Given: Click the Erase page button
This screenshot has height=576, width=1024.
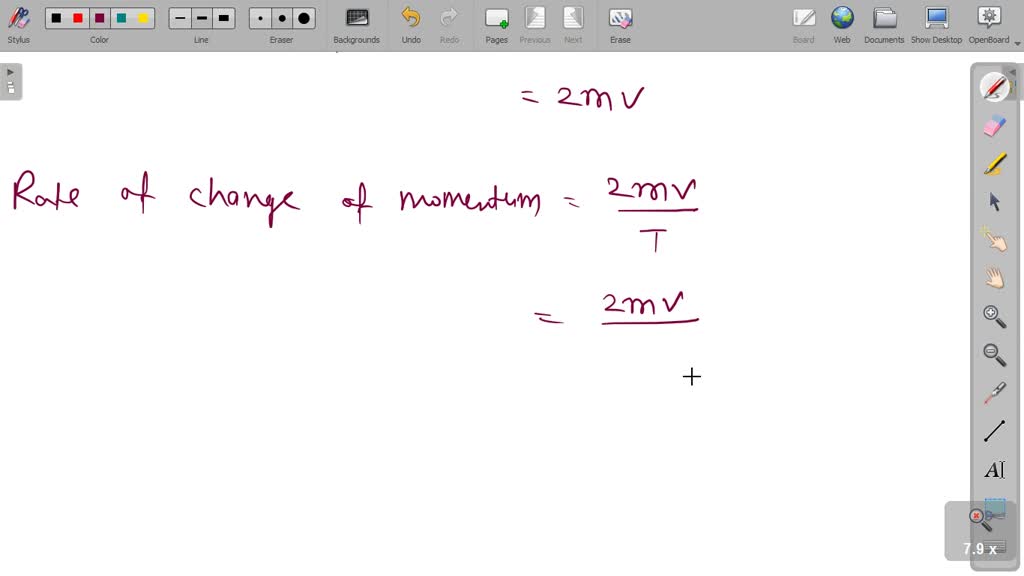Looking at the screenshot, I should pos(620,25).
